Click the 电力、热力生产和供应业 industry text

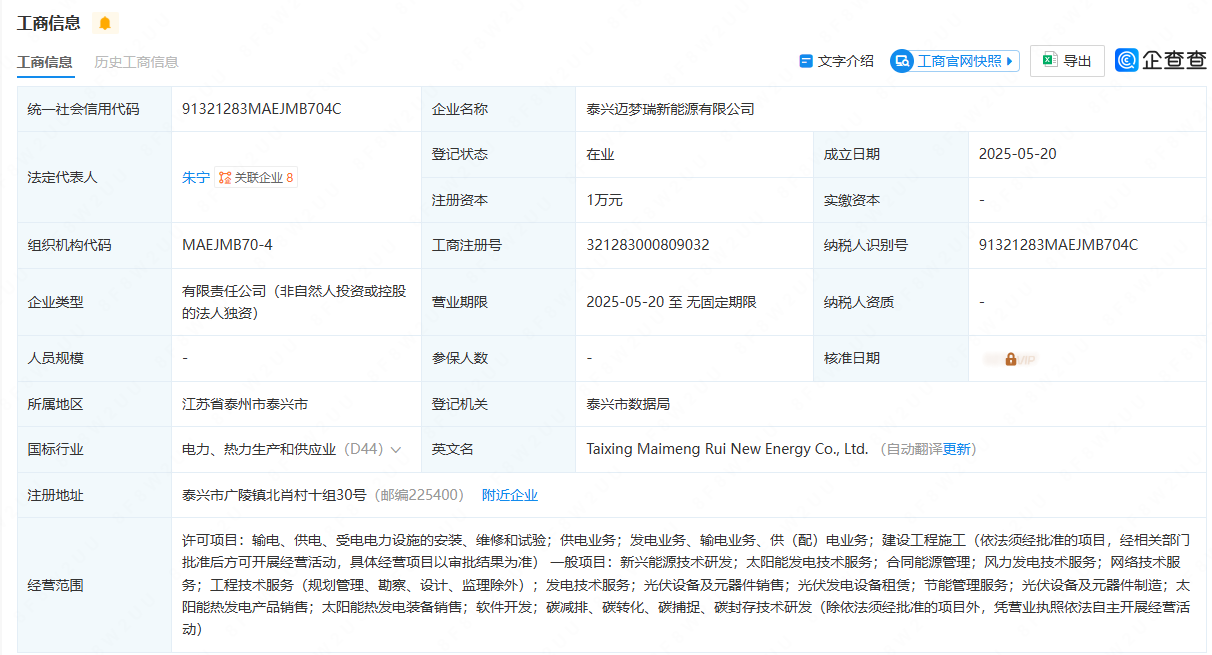click(x=259, y=450)
